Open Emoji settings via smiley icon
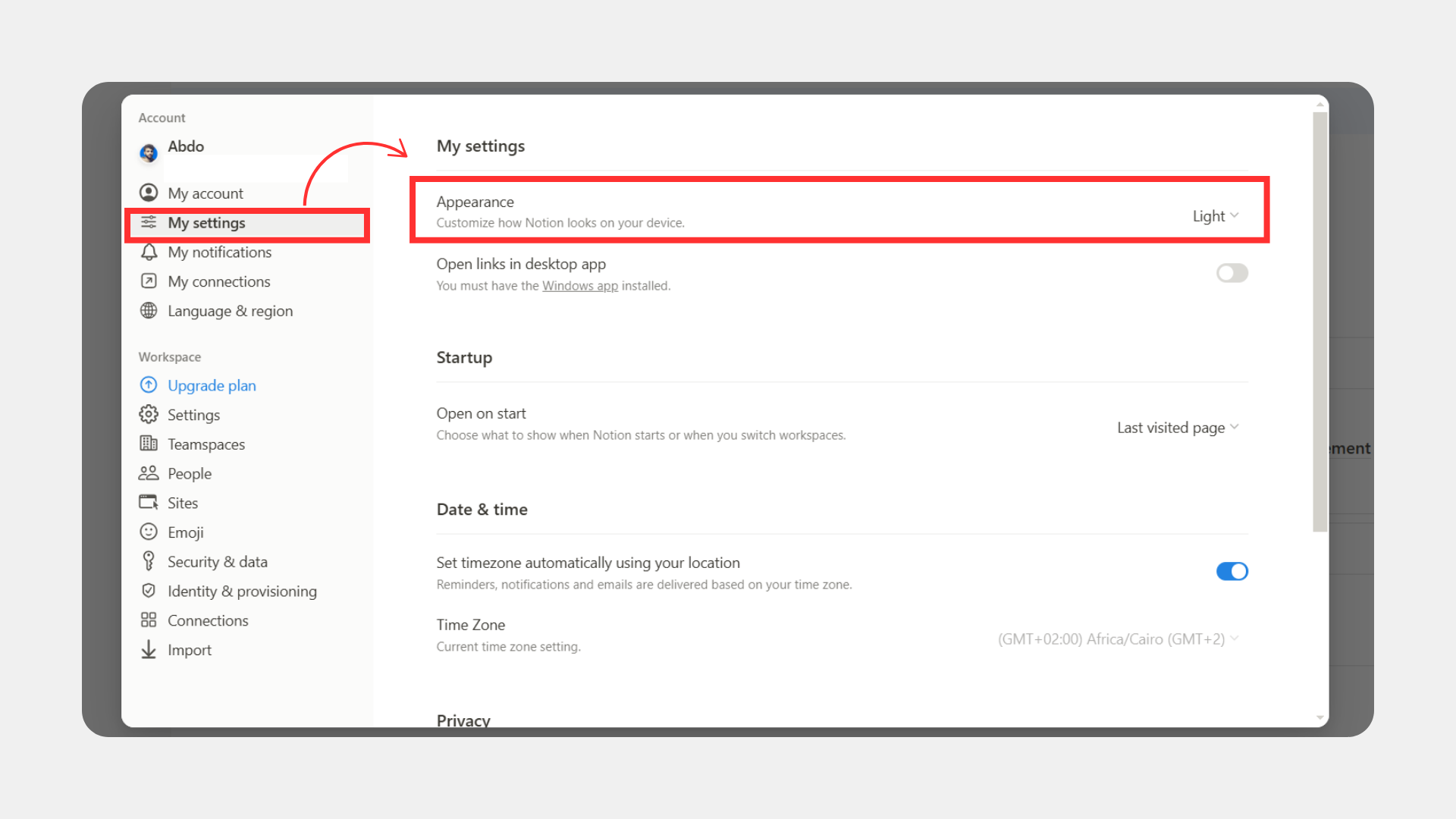The width and height of the screenshot is (1456, 819). pos(149,532)
